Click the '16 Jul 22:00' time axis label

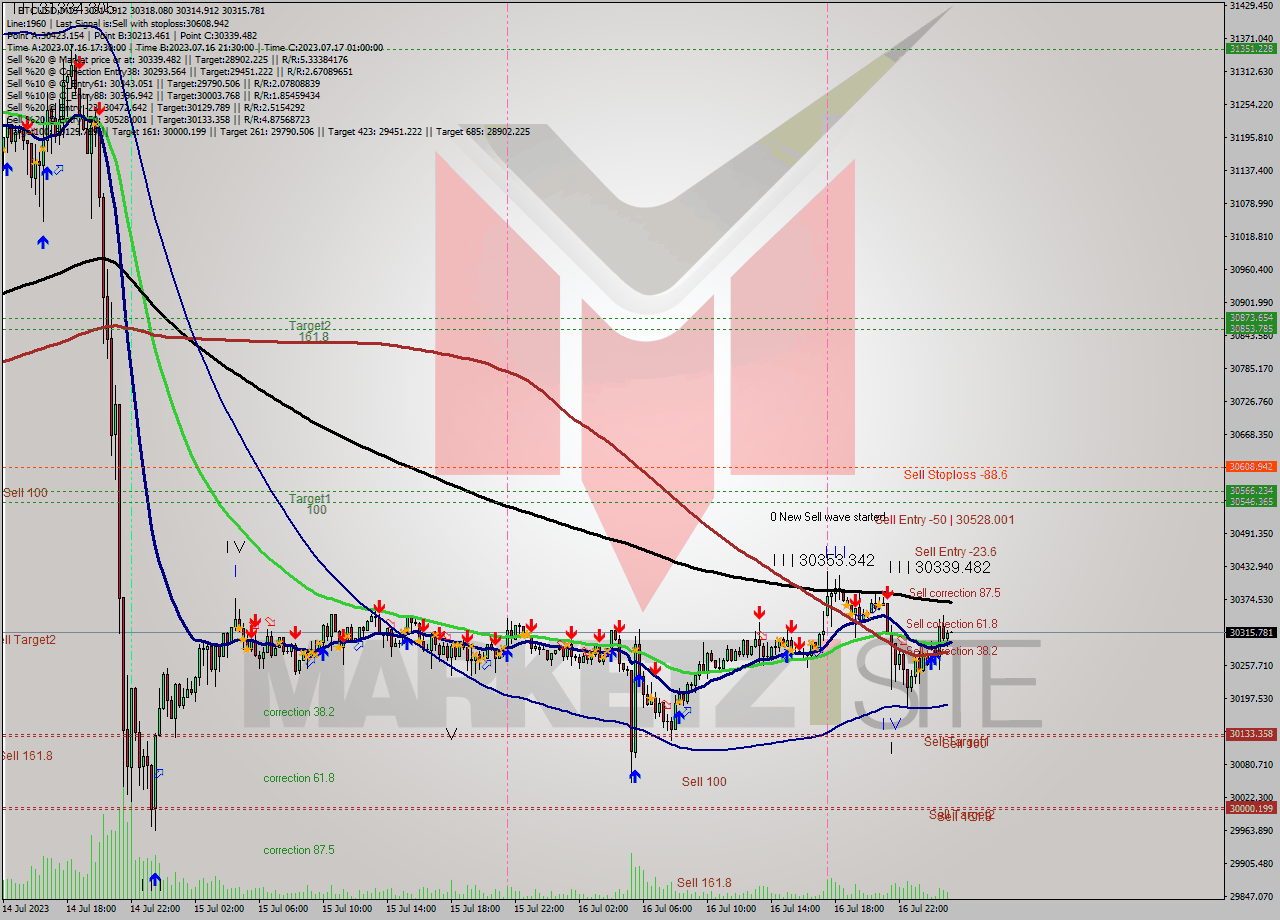tap(922, 909)
